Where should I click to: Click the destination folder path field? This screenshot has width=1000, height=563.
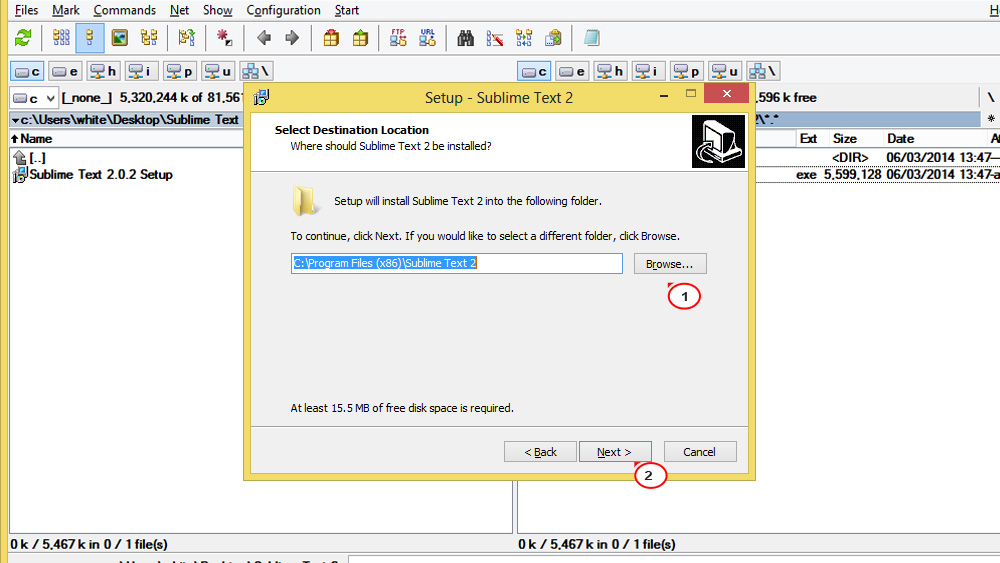pyautogui.click(x=457, y=263)
